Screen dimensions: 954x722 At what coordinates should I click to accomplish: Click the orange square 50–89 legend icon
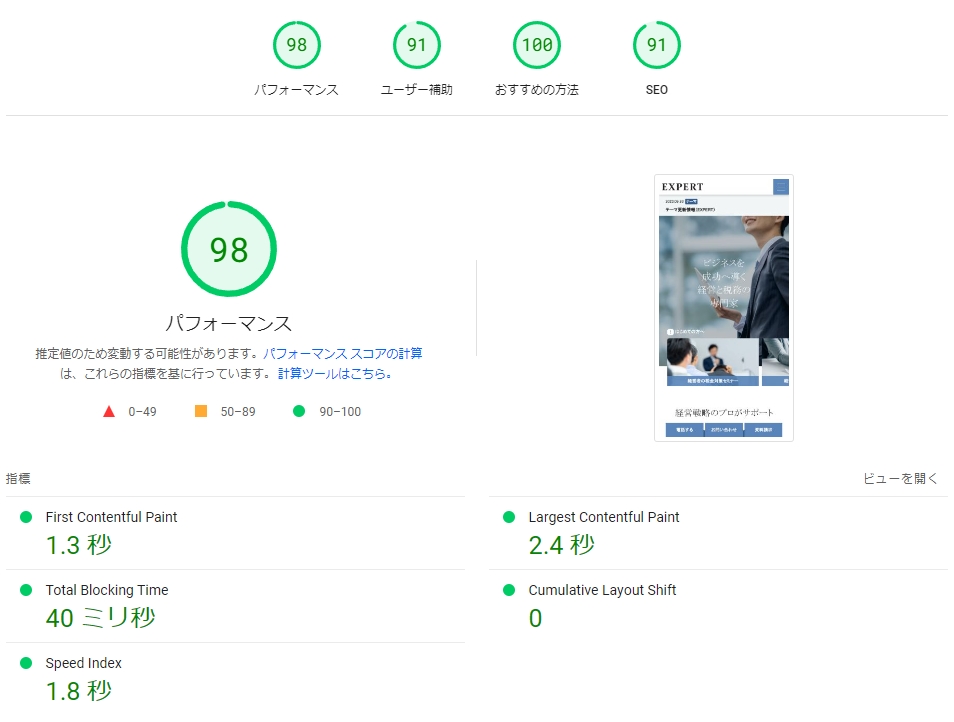pos(201,411)
